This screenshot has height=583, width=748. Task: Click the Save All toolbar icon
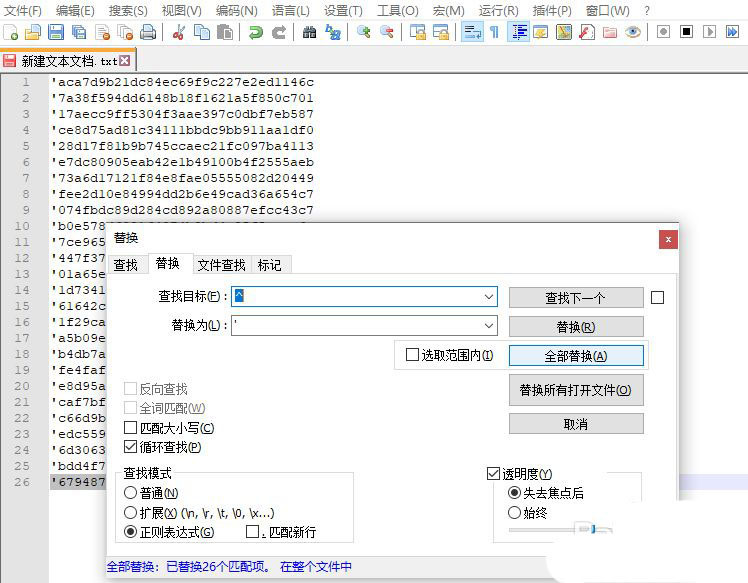point(79,32)
